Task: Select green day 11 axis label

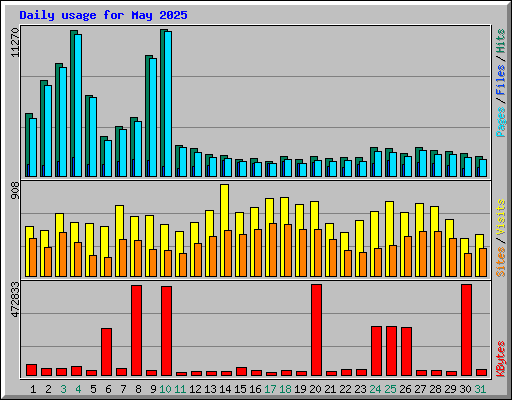Action: (x=180, y=389)
